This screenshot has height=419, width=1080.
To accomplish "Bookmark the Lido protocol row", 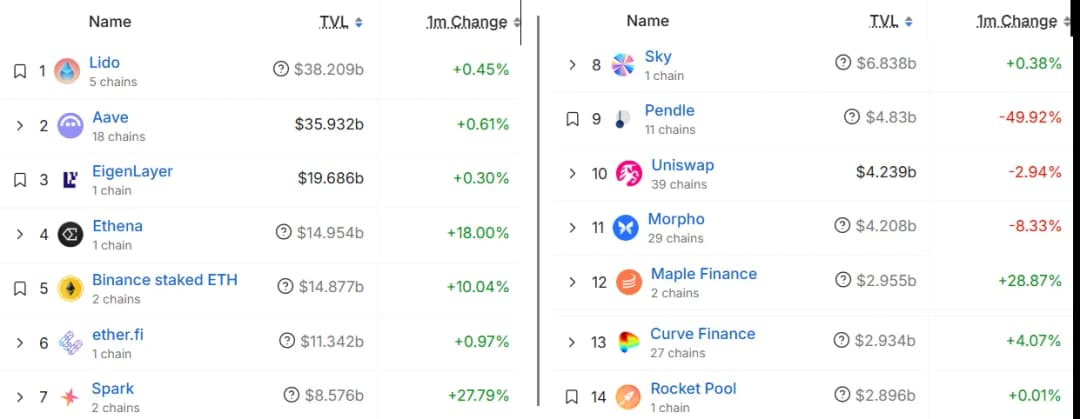I will (x=19, y=71).
